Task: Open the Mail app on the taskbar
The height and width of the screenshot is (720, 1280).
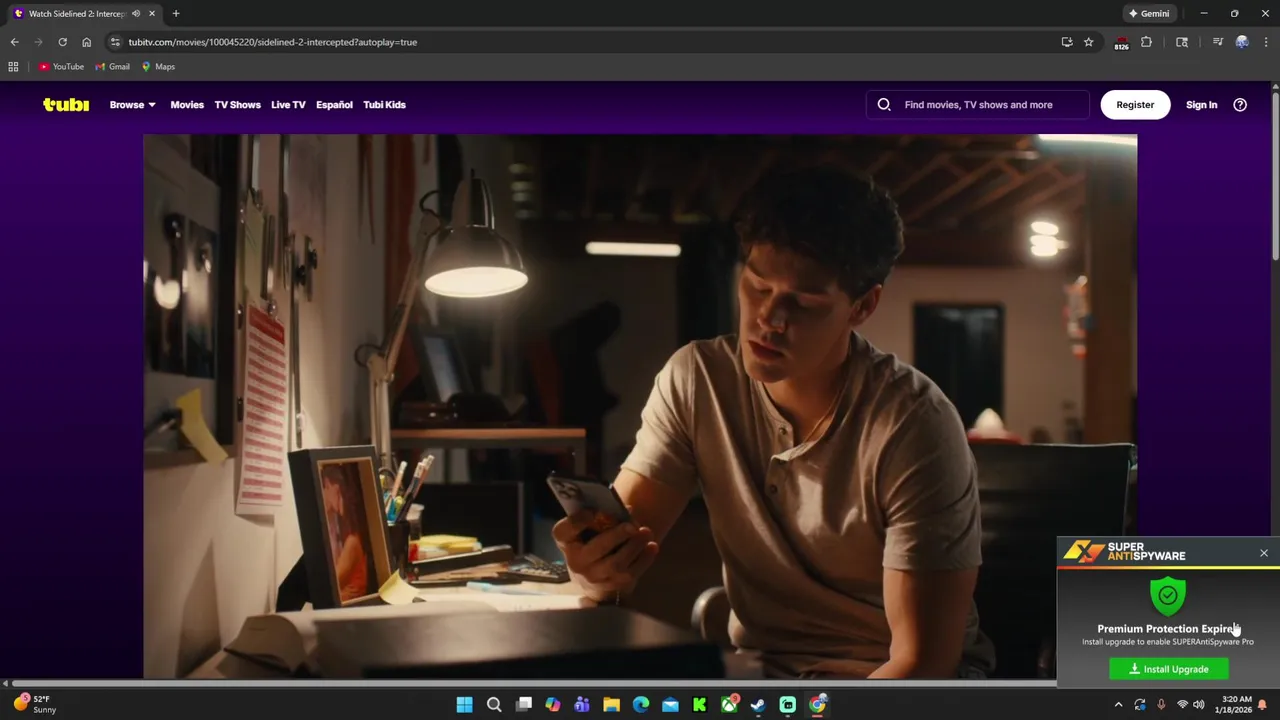Action: coord(670,705)
